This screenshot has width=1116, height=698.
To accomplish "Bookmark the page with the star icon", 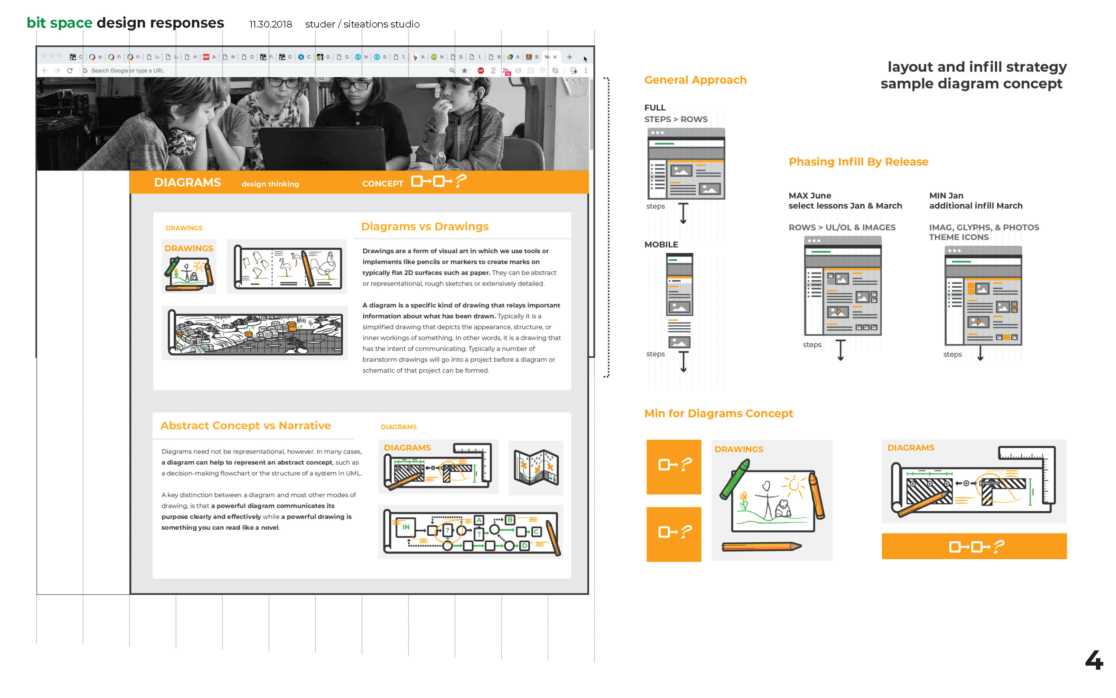I will (x=465, y=71).
